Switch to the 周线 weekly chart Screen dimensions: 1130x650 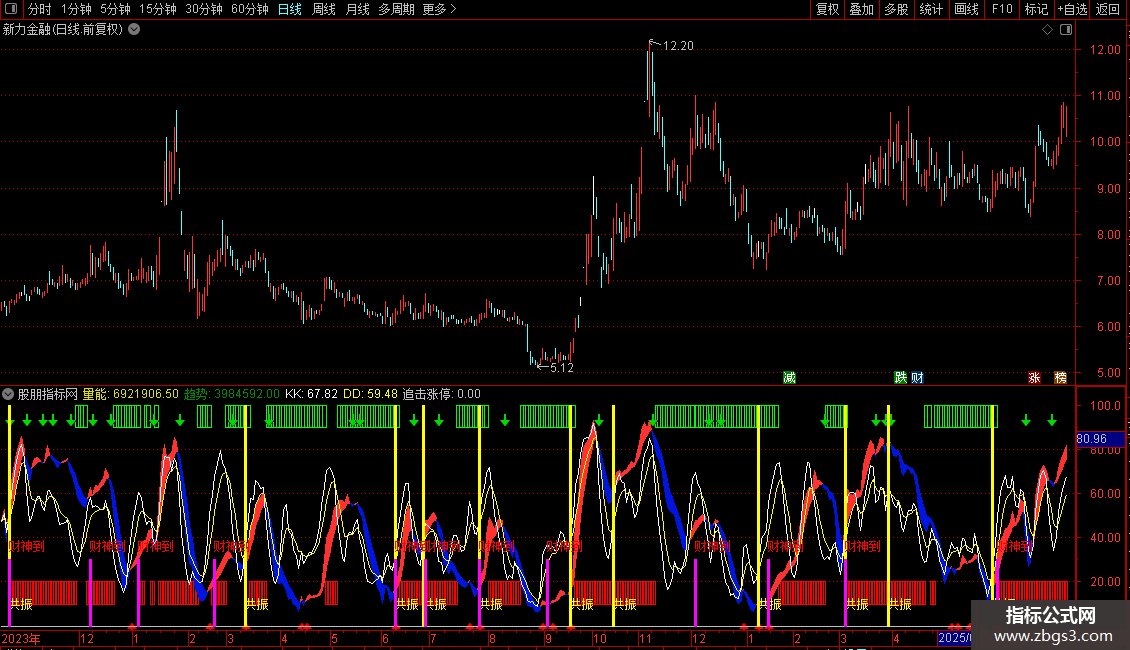[324, 9]
